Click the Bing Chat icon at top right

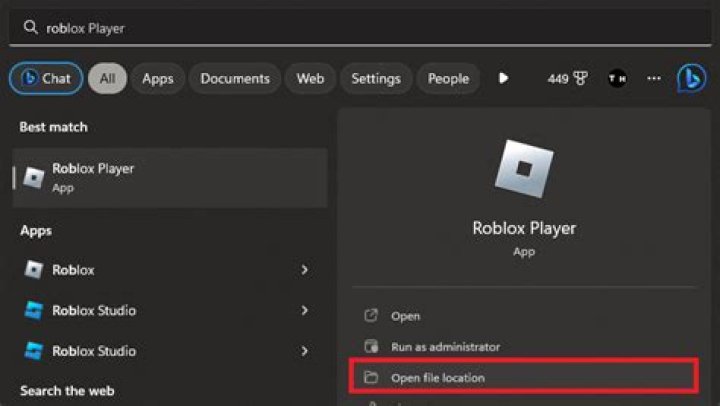(x=691, y=78)
